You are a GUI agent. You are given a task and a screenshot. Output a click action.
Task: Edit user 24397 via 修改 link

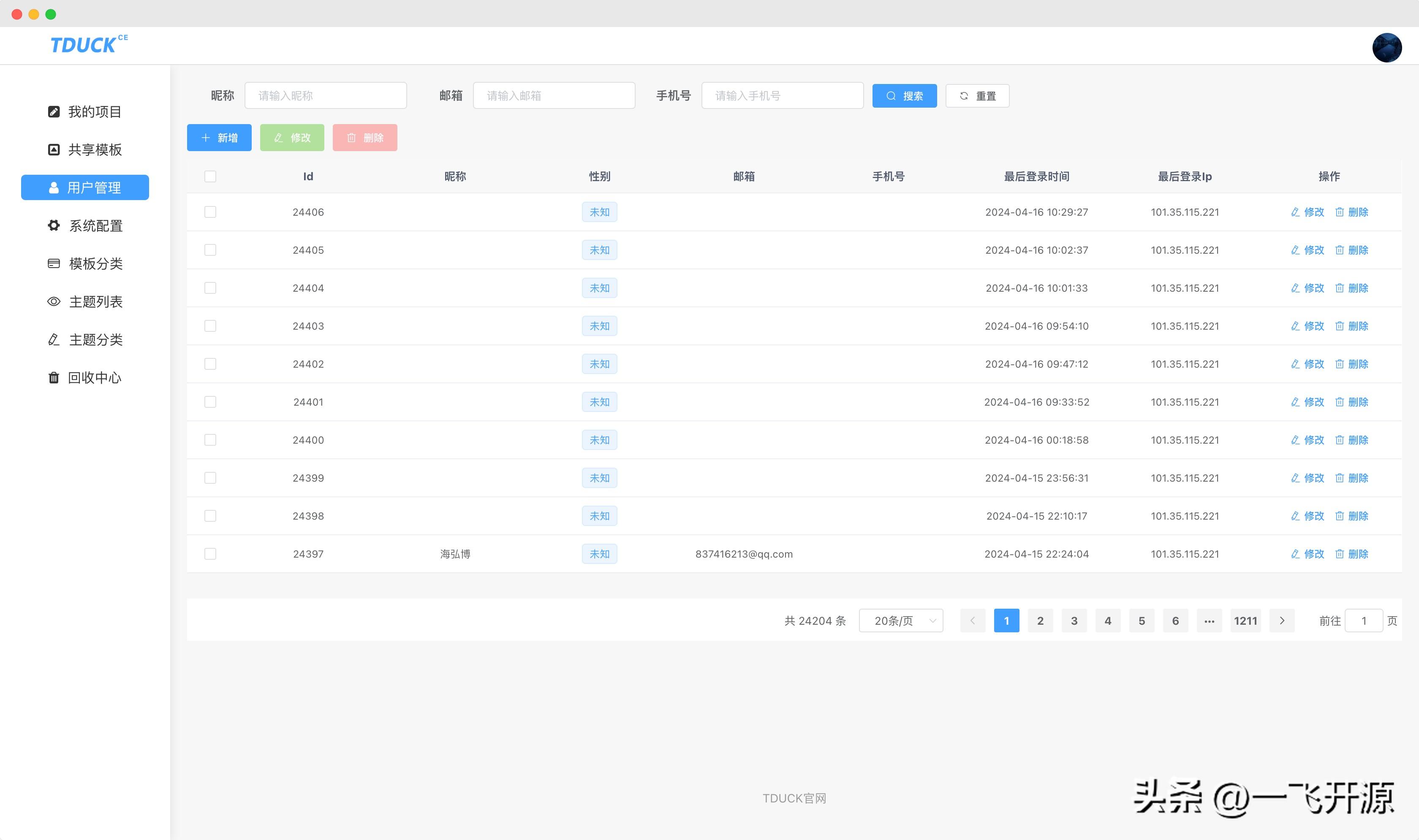click(1308, 553)
